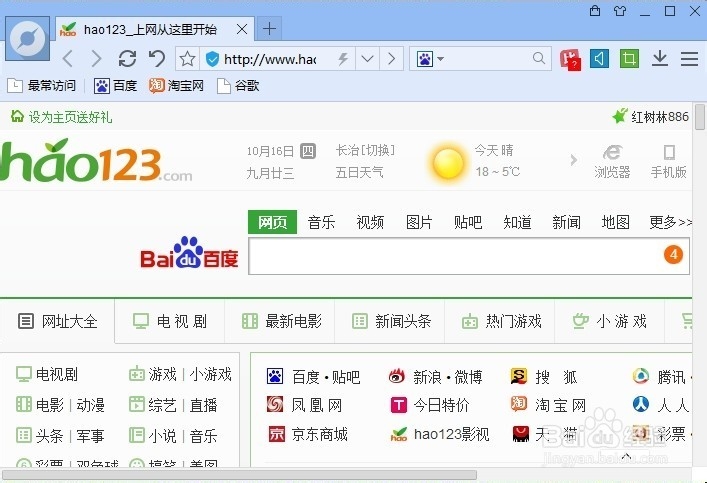
Task: Open the 谷歌 bookmark
Action: pyautogui.click(x=238, y=86)
